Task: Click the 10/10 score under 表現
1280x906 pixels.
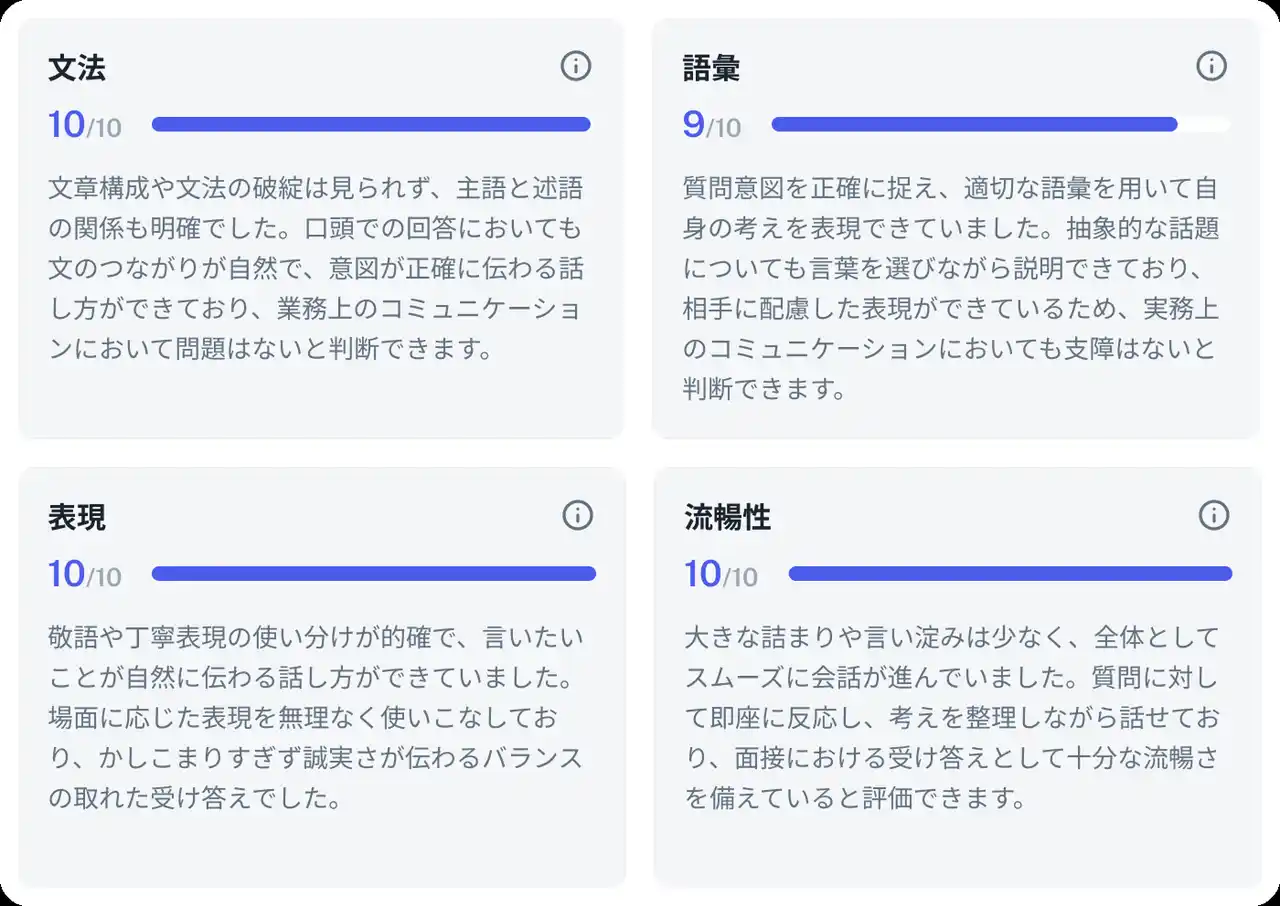Action: pos(85,575)
